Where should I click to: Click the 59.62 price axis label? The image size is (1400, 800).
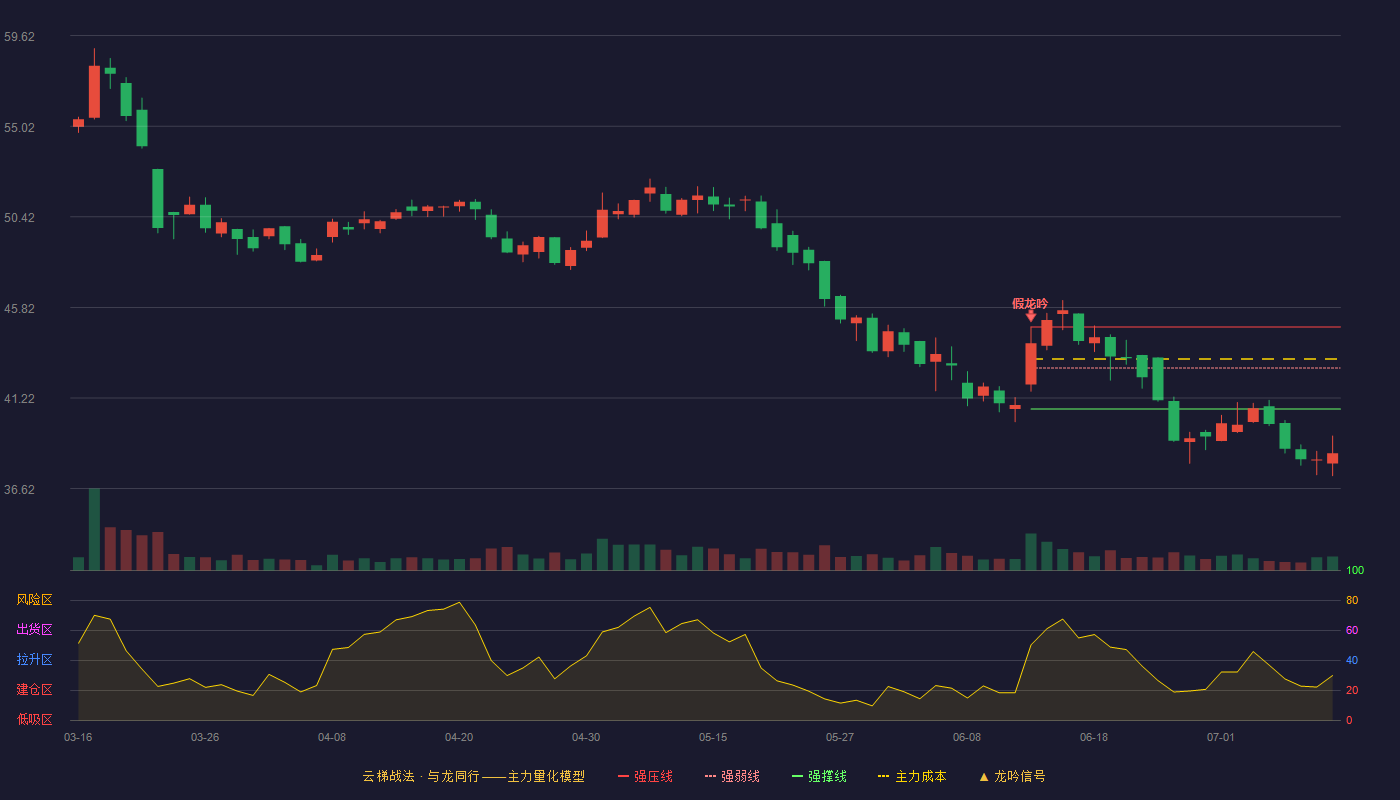[x=19, y=37]
